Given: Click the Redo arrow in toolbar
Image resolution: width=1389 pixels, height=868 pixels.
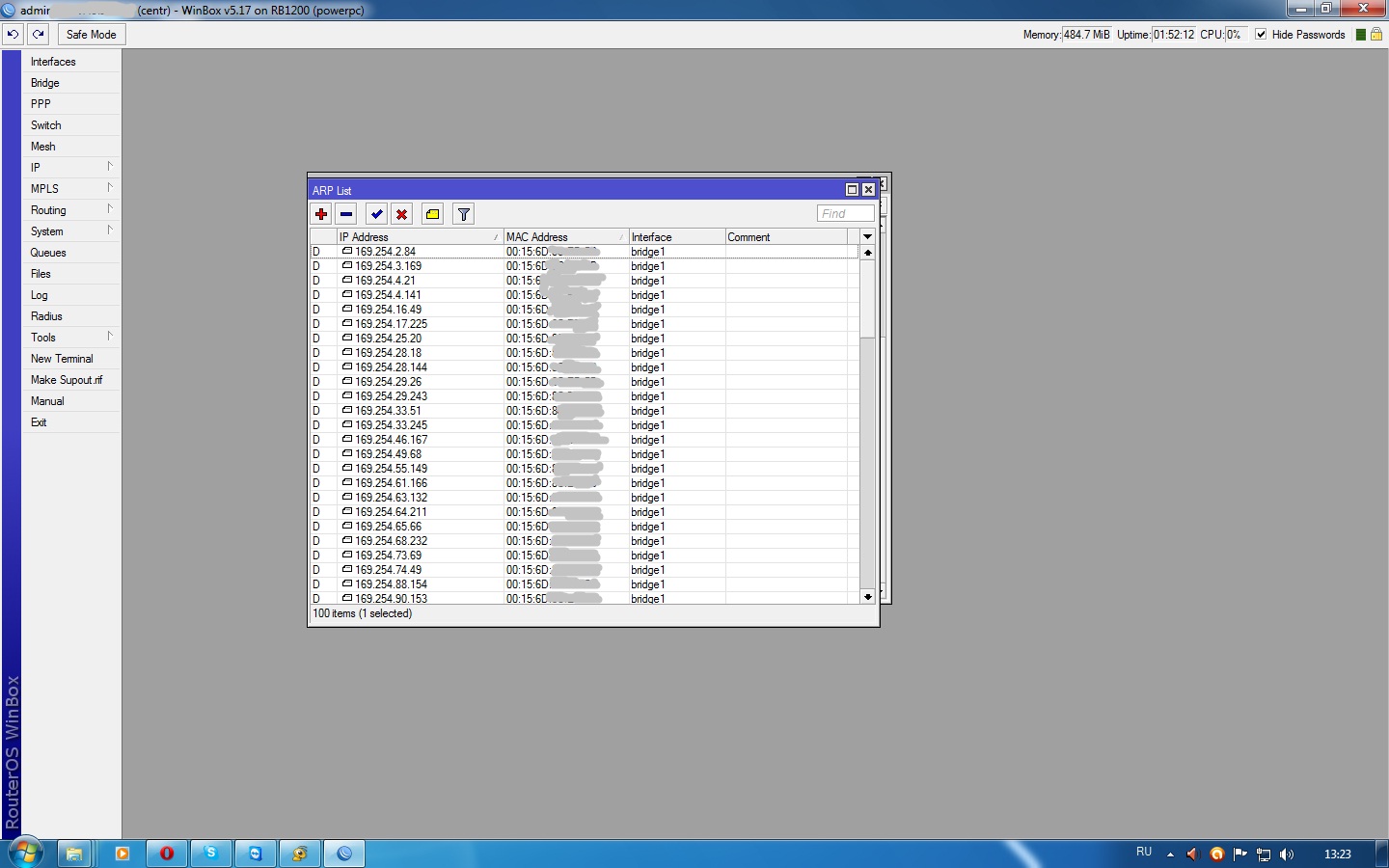Looking at the screenshot, I should [x=39, y=35].
